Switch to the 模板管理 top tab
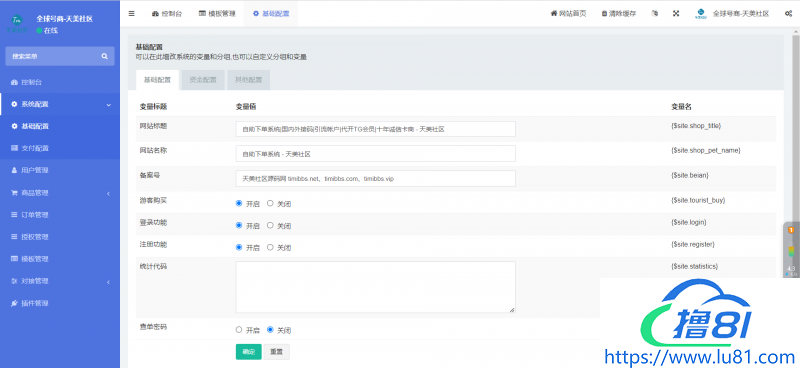 point(217,14)
